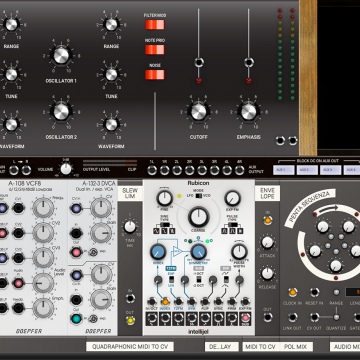Viewport: 360px width, 360px height.
Task: Click the A-108 VCF8 Frequency knob
Action: point(43,208)
